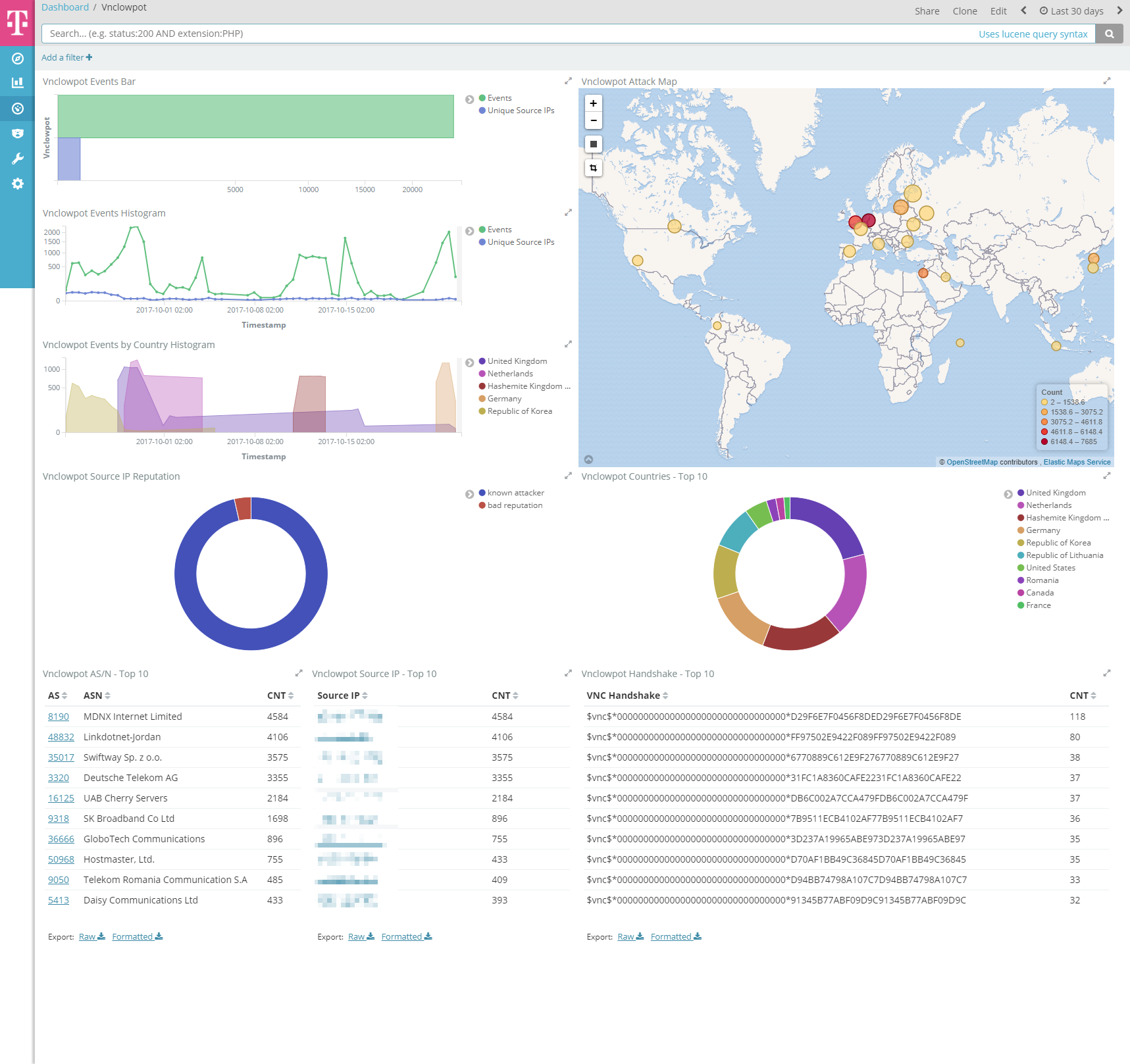Image resolution: width=1130 pixels, height=1064 pixels.
Task: Click the search magnifier button
Action: click(x=1109, y=34)
